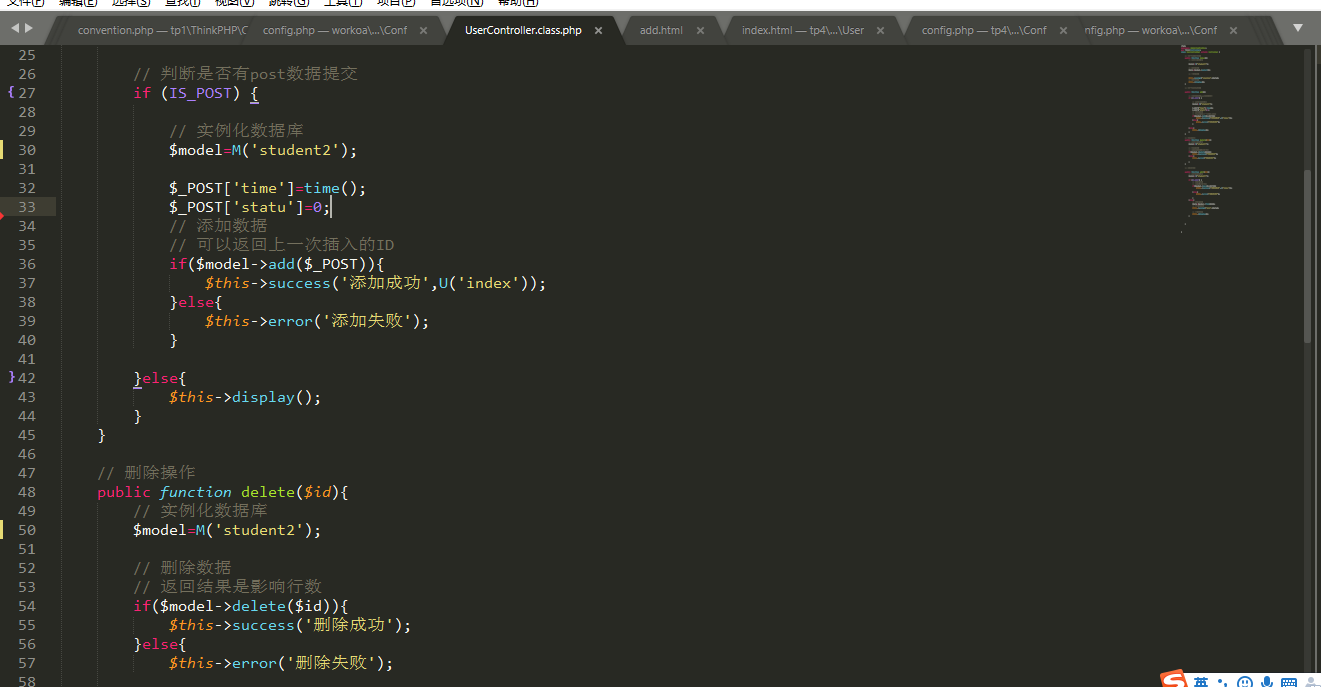The image size is (1321, 687).
Task: Click the microphone voice input icon
Action: pyautogui.click(x=1267, y=683)
